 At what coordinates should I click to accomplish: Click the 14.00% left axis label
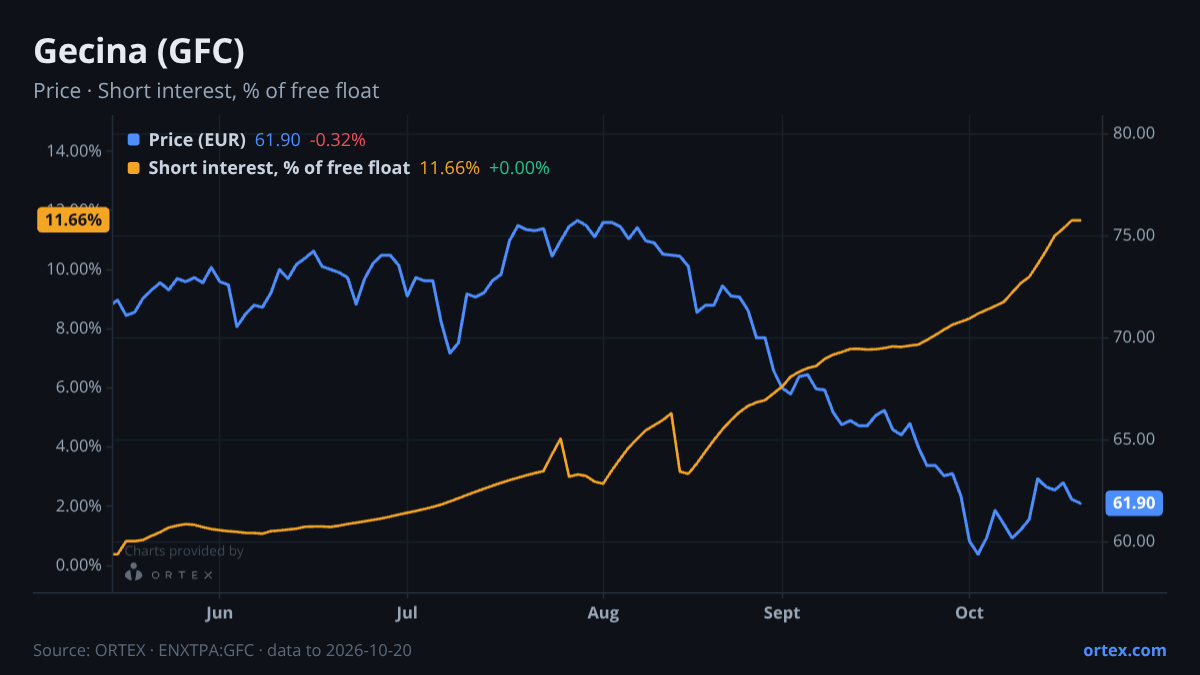tap(74, 151)
